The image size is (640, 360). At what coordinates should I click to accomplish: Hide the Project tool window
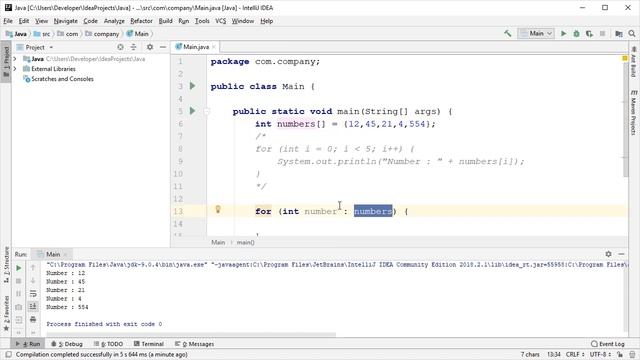(163, 47)
